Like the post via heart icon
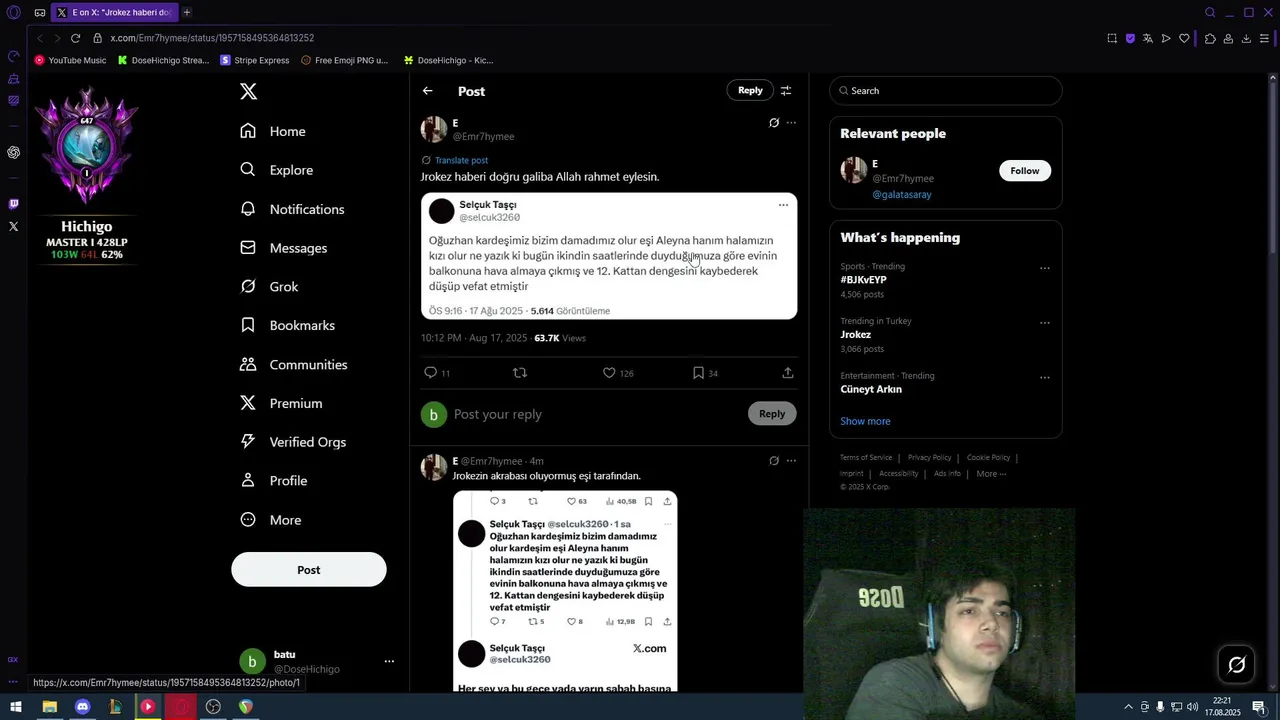The width and height of the screenshot is (1280, 720). point(609,373)
